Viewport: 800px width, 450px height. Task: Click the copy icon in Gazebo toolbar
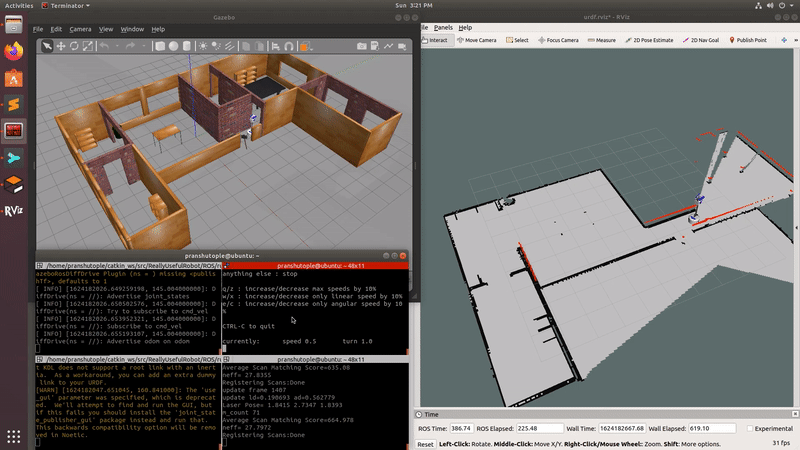pos(246,46)
